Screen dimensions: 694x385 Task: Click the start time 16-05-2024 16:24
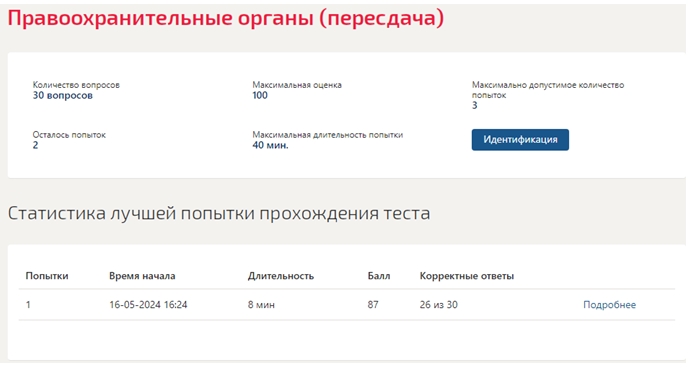(148, 305)
